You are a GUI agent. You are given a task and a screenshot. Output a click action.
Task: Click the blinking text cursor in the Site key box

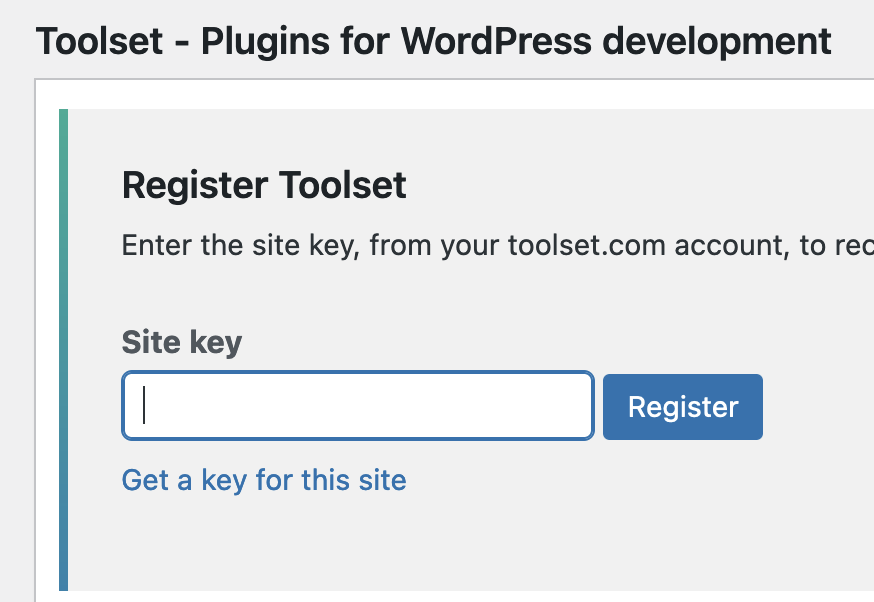tap(145, 406)
